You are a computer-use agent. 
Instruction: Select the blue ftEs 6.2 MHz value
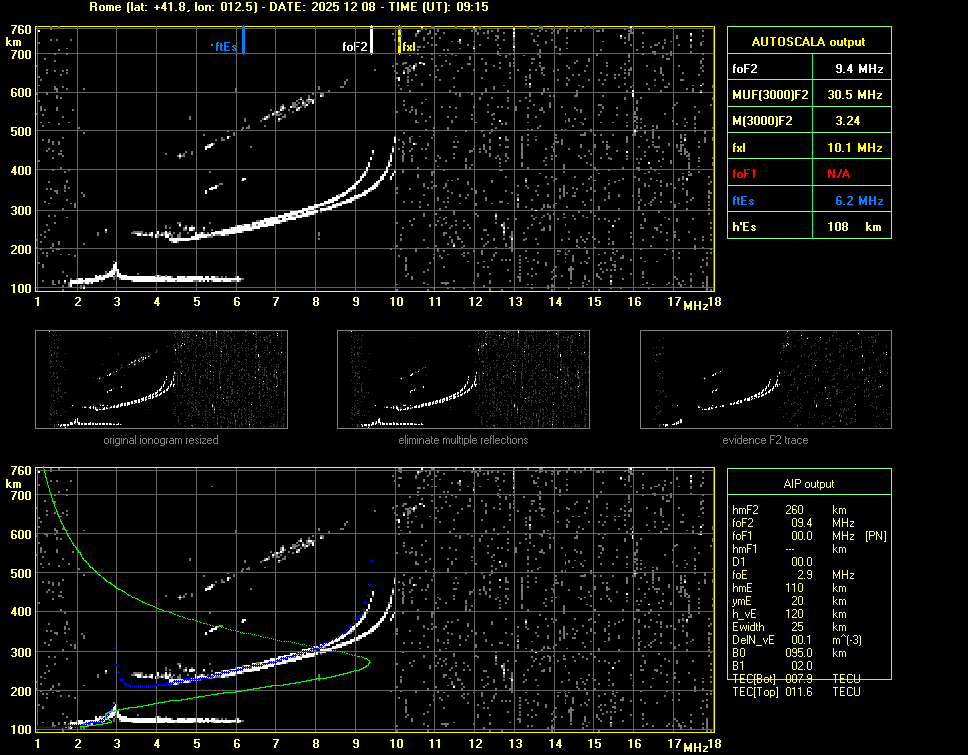coord(859,200)
